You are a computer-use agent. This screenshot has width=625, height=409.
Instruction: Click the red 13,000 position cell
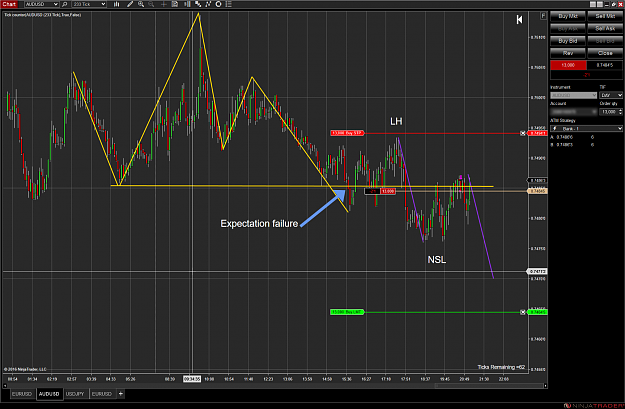[568, 65]
